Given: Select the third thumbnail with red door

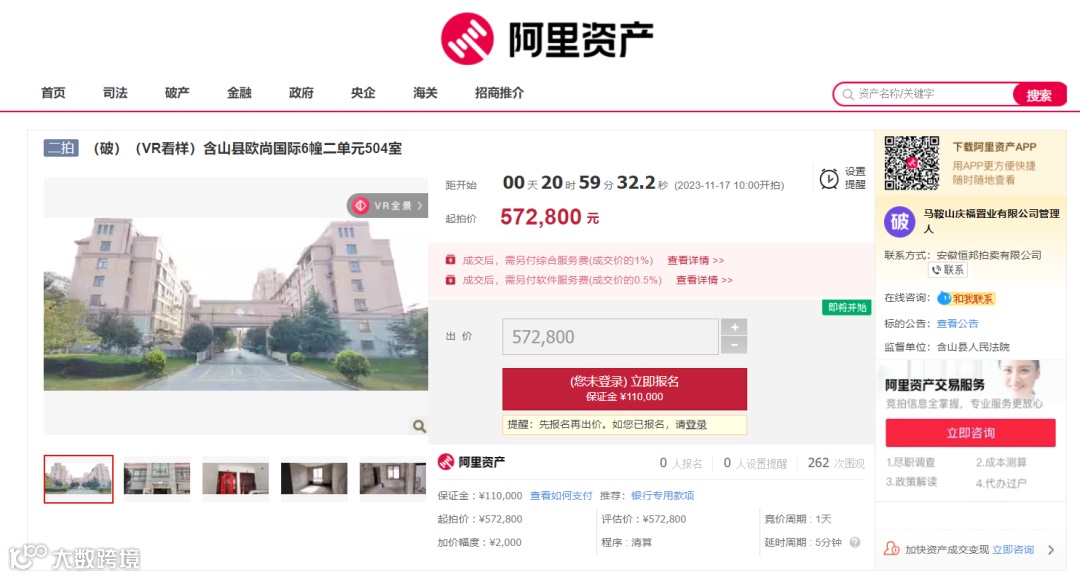Looking at the screenshot, I should coord(236,479).
